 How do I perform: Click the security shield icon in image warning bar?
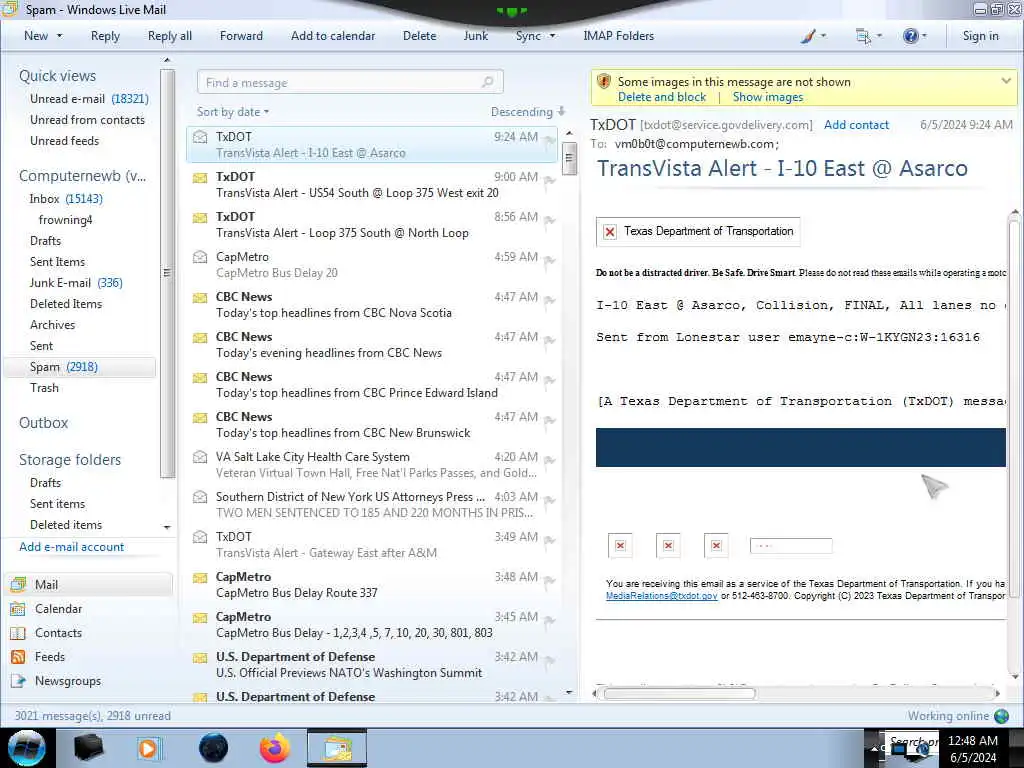(x=604, y=82)
